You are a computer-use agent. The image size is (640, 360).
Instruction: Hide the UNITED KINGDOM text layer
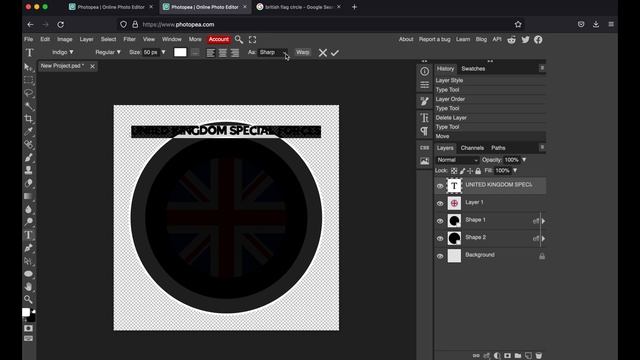[x=440, y=186]
